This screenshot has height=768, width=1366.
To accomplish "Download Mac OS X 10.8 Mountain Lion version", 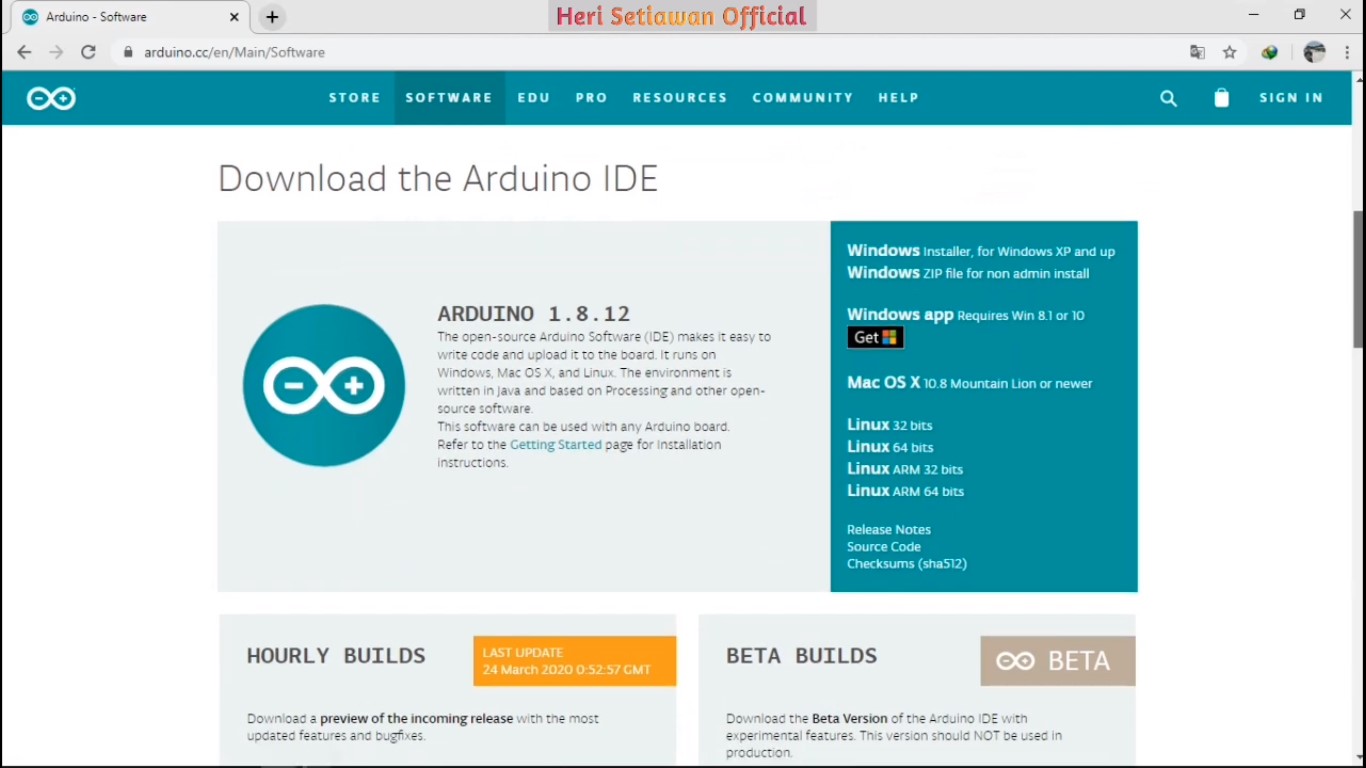I will (x=969, y=383).
